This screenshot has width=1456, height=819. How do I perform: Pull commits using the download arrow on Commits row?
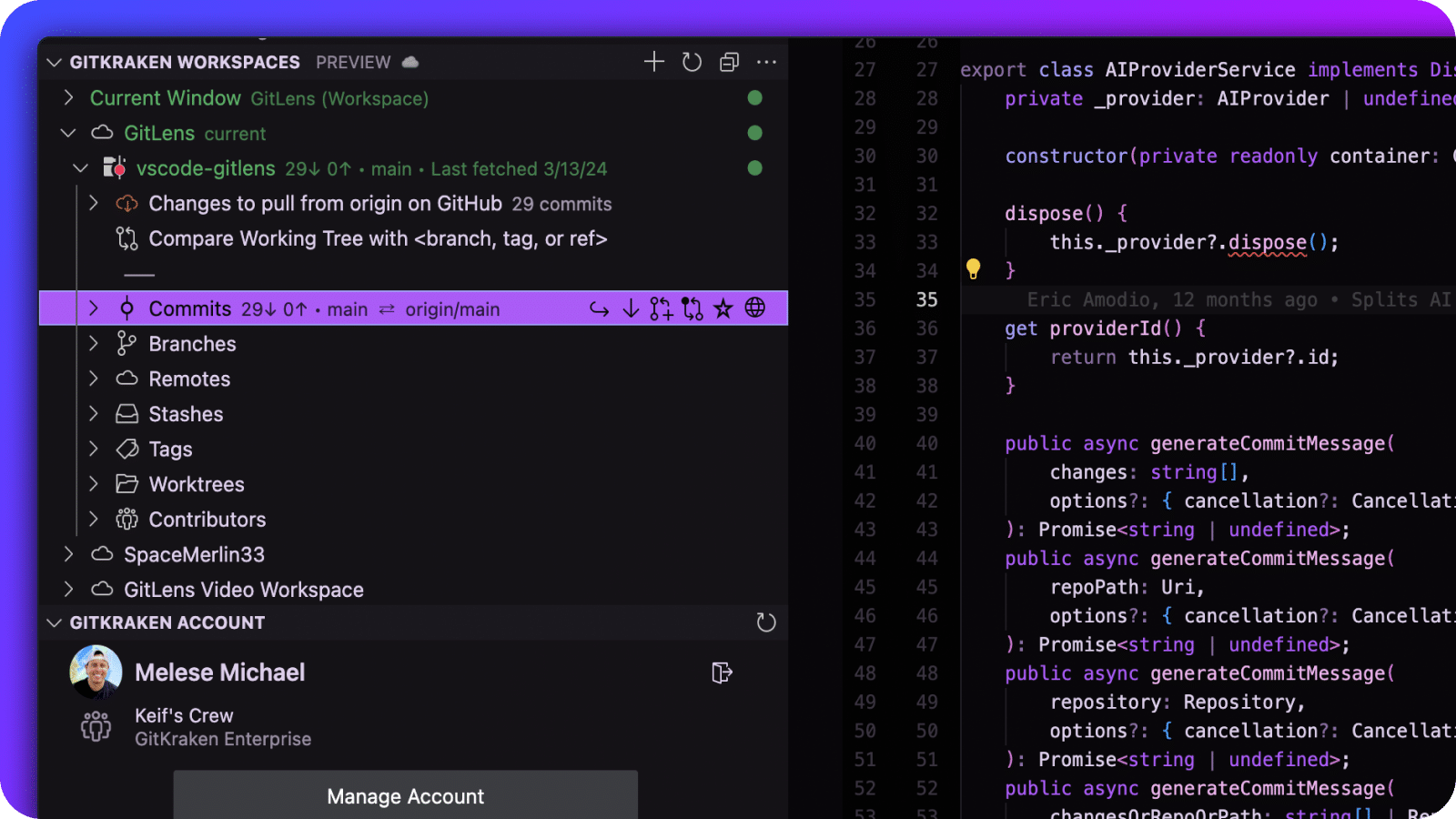click(630, 308)
